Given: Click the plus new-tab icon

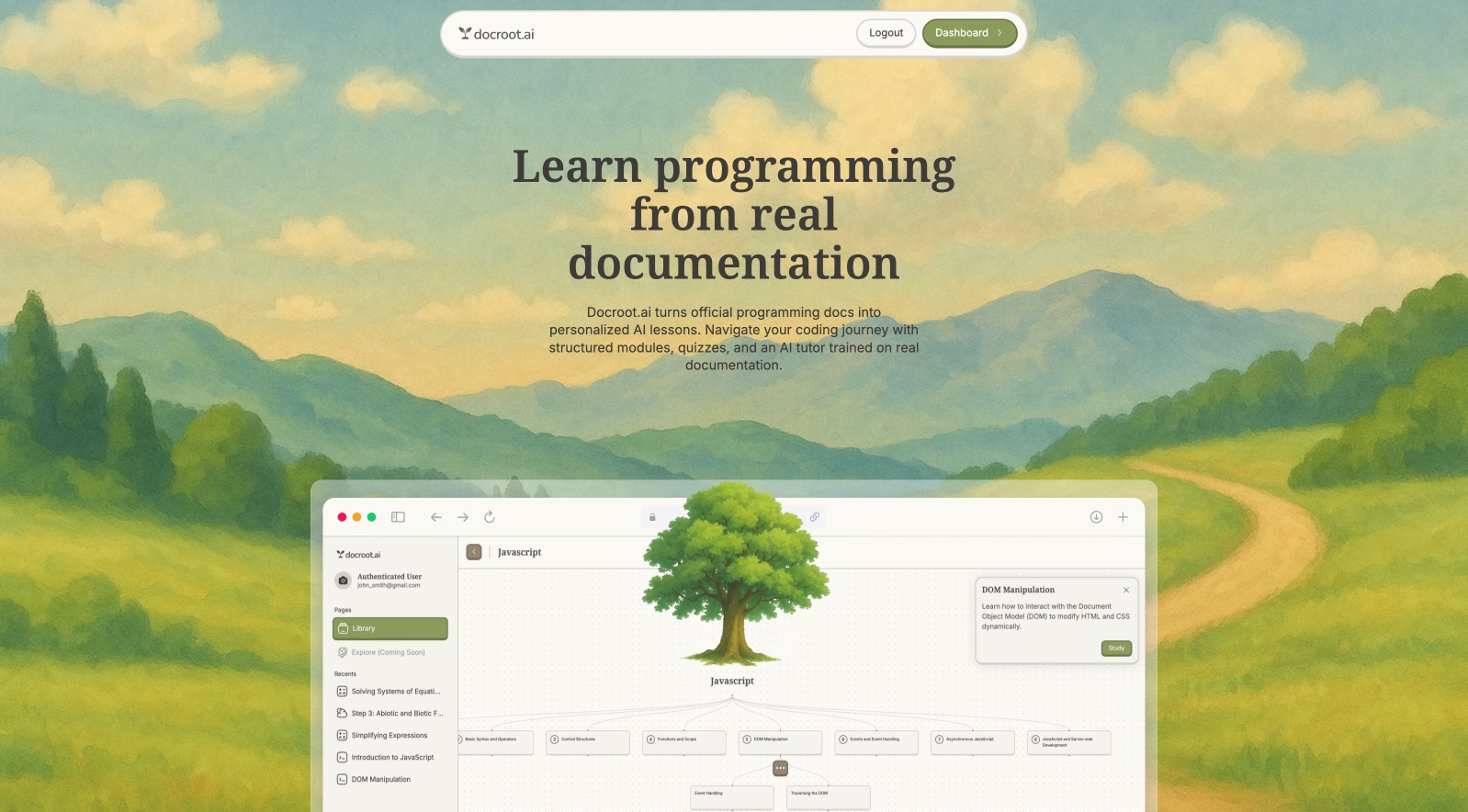Looking at the screenshot, I should coord(1123,517).
